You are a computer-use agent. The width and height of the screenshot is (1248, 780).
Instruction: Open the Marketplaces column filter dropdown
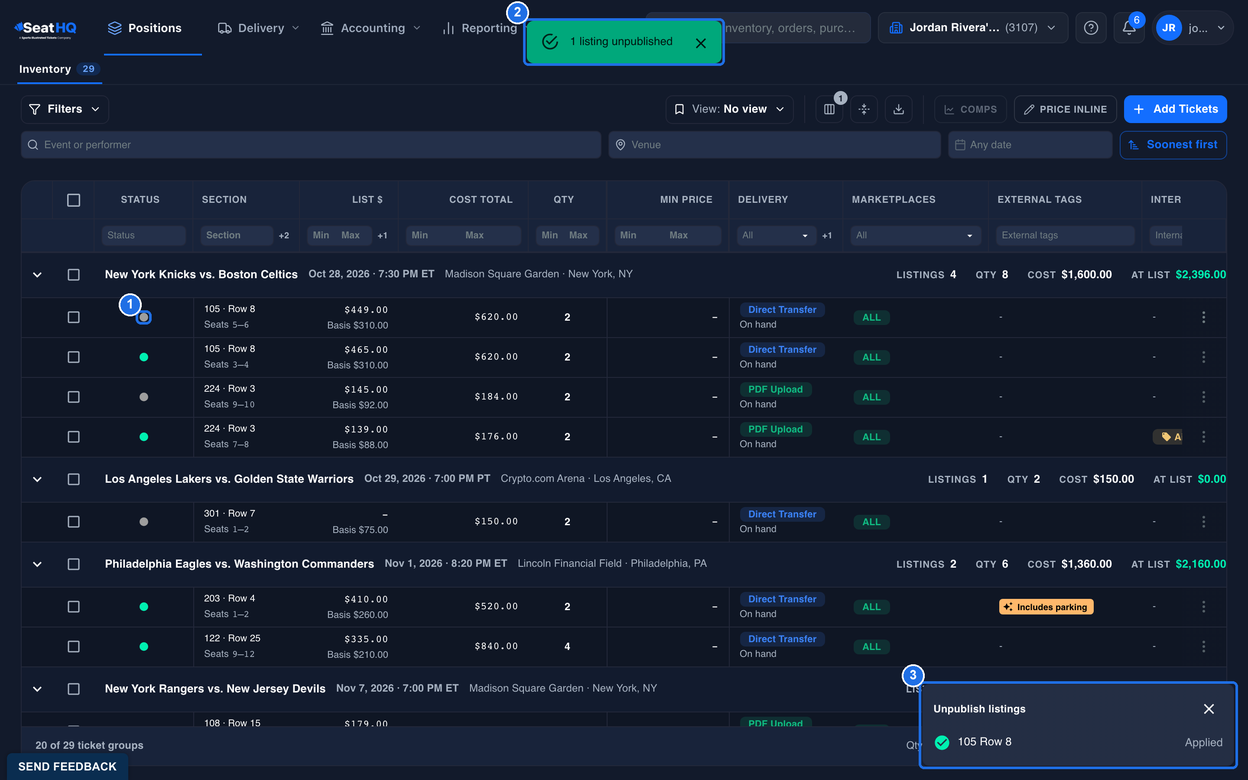[x=914, y=236]
